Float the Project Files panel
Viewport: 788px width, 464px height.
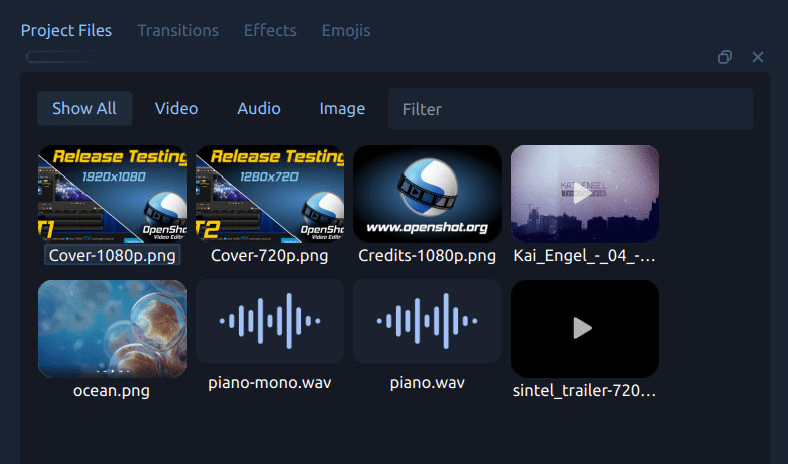pyautogui.click(x=725, y=57)
